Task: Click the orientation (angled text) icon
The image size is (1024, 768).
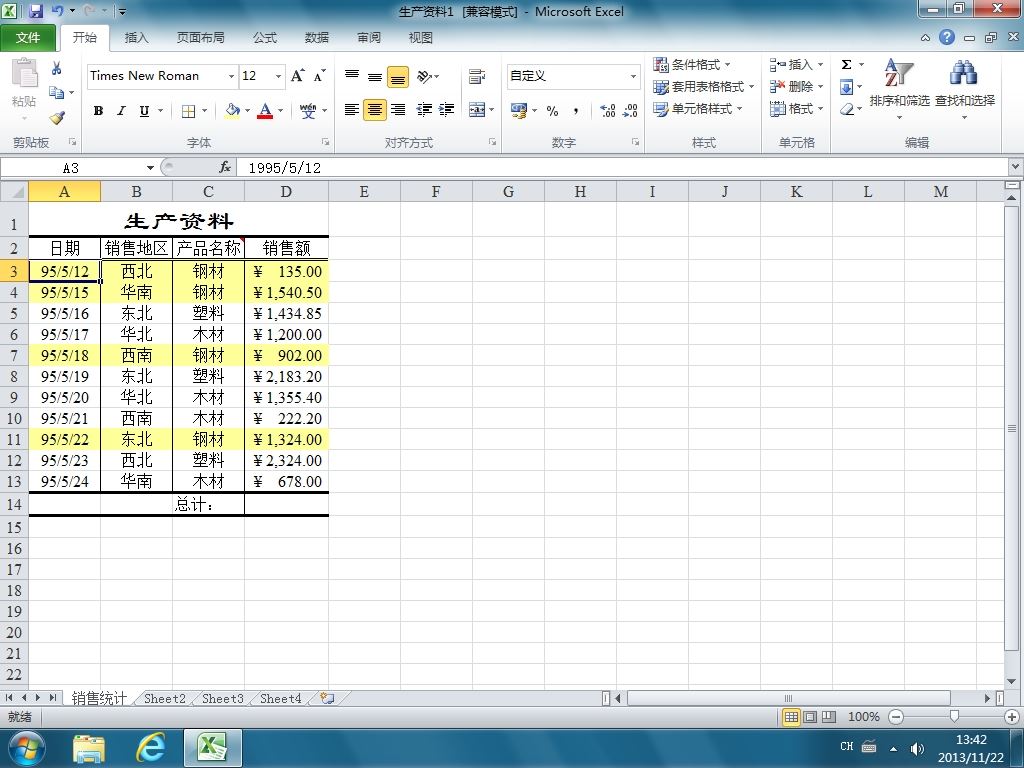Action: pyautogui.click(x=425, y=76)
